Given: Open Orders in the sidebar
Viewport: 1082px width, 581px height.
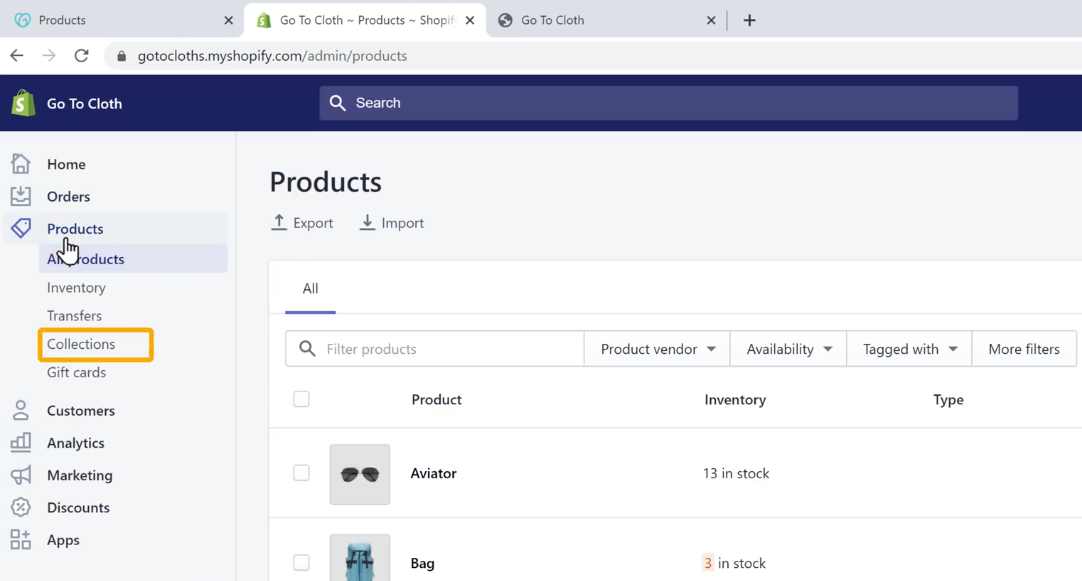Looking at the screenshot, I should [x=68, y=196].
